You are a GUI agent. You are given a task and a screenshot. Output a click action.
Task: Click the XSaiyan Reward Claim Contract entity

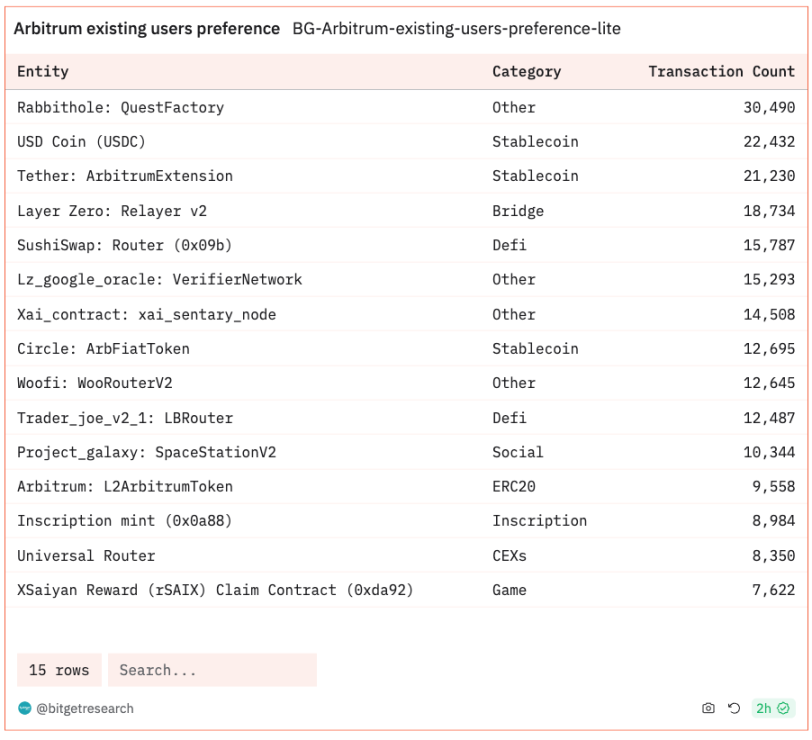(215, 590)
